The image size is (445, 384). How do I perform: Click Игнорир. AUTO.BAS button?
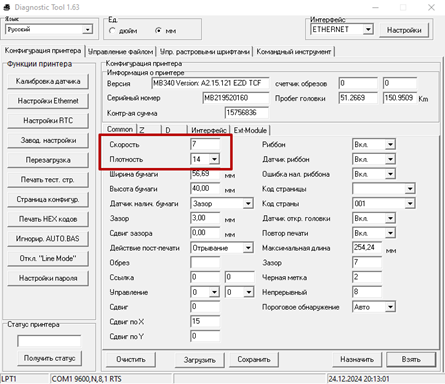pos(48,239)
